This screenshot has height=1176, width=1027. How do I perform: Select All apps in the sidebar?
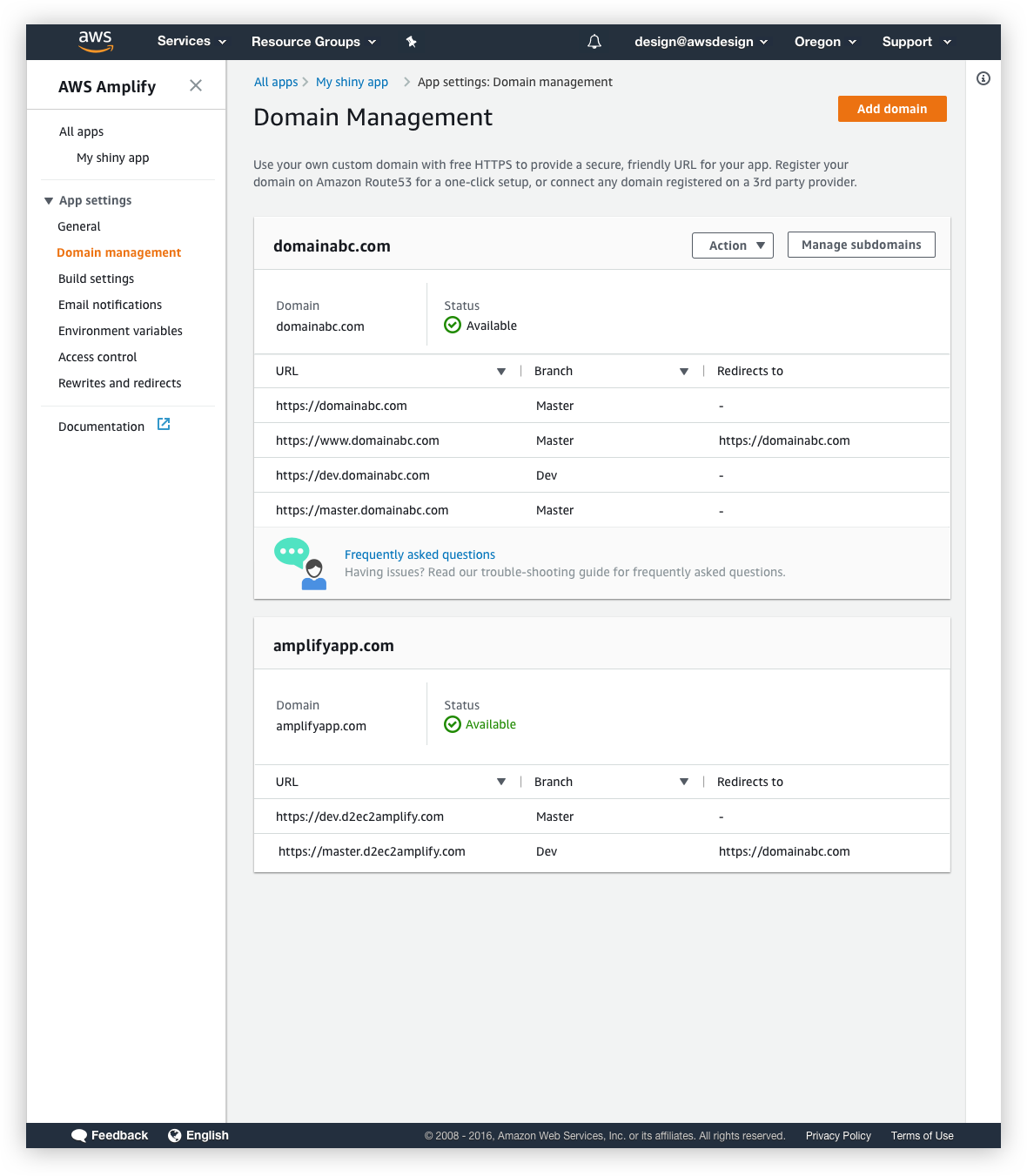81,131
